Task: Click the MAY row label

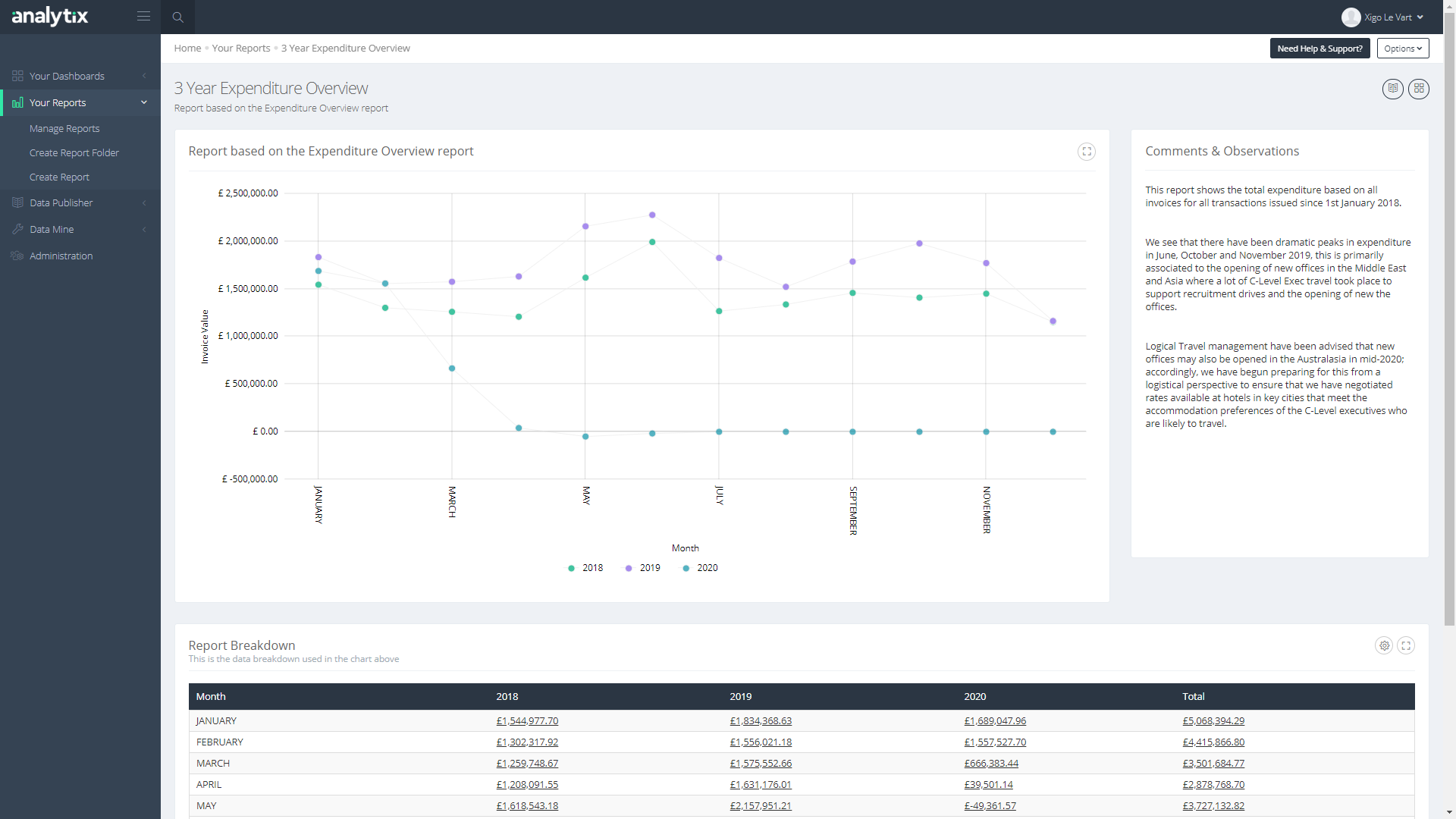Action: click(x=206, y=806)
